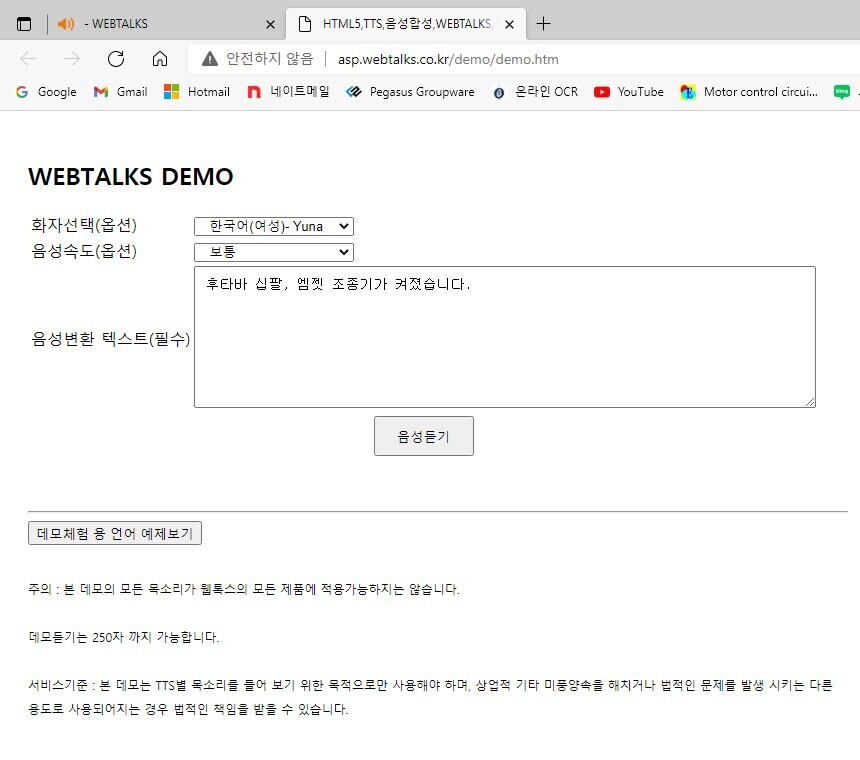Click the '안전하지 않음' security warning icon
Screen dimensions: 860x760
(x=210, y=59)
